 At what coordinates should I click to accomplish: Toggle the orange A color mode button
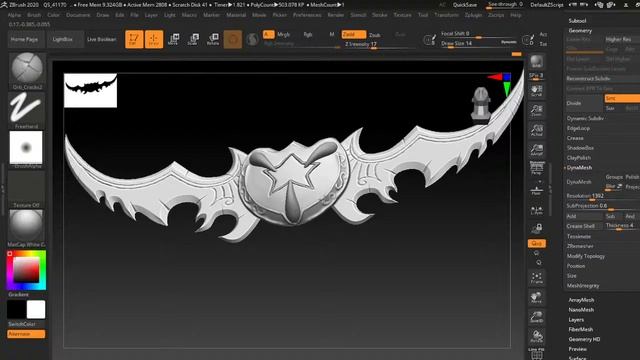(268, 34)
